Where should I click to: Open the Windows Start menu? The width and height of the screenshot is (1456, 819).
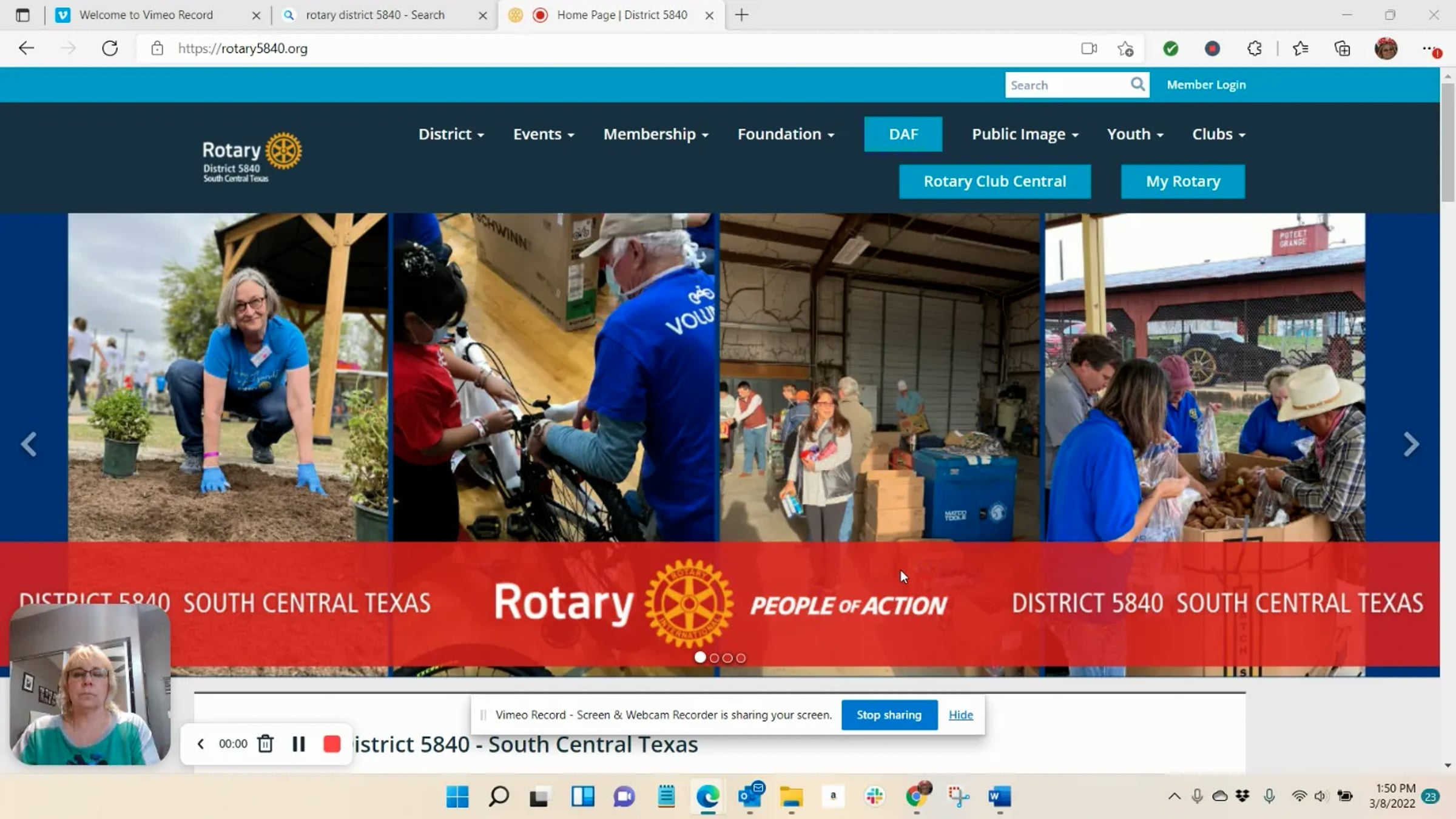pos(457,797)
